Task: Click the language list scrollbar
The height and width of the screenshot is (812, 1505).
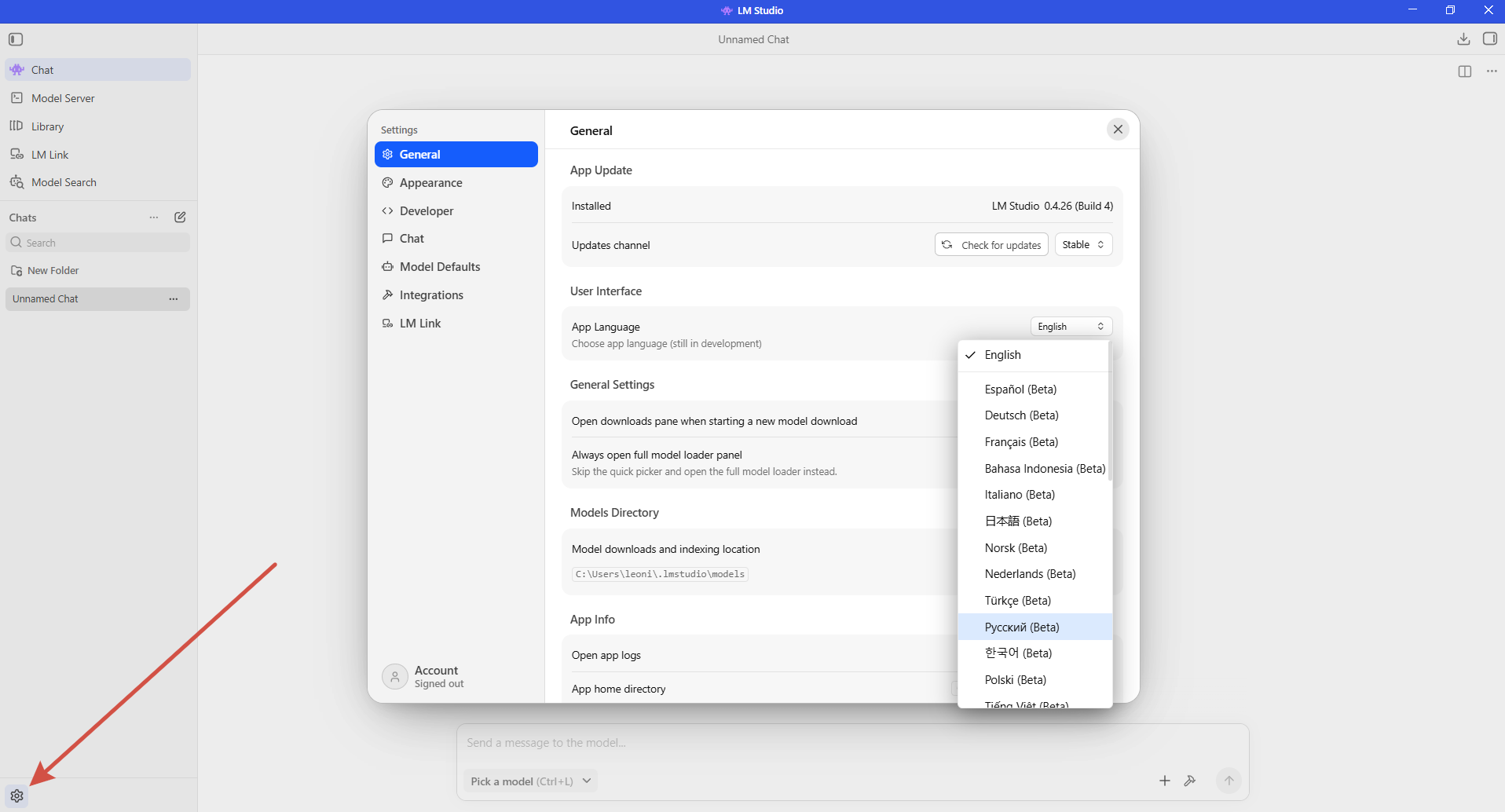Action: [1110, 411]
